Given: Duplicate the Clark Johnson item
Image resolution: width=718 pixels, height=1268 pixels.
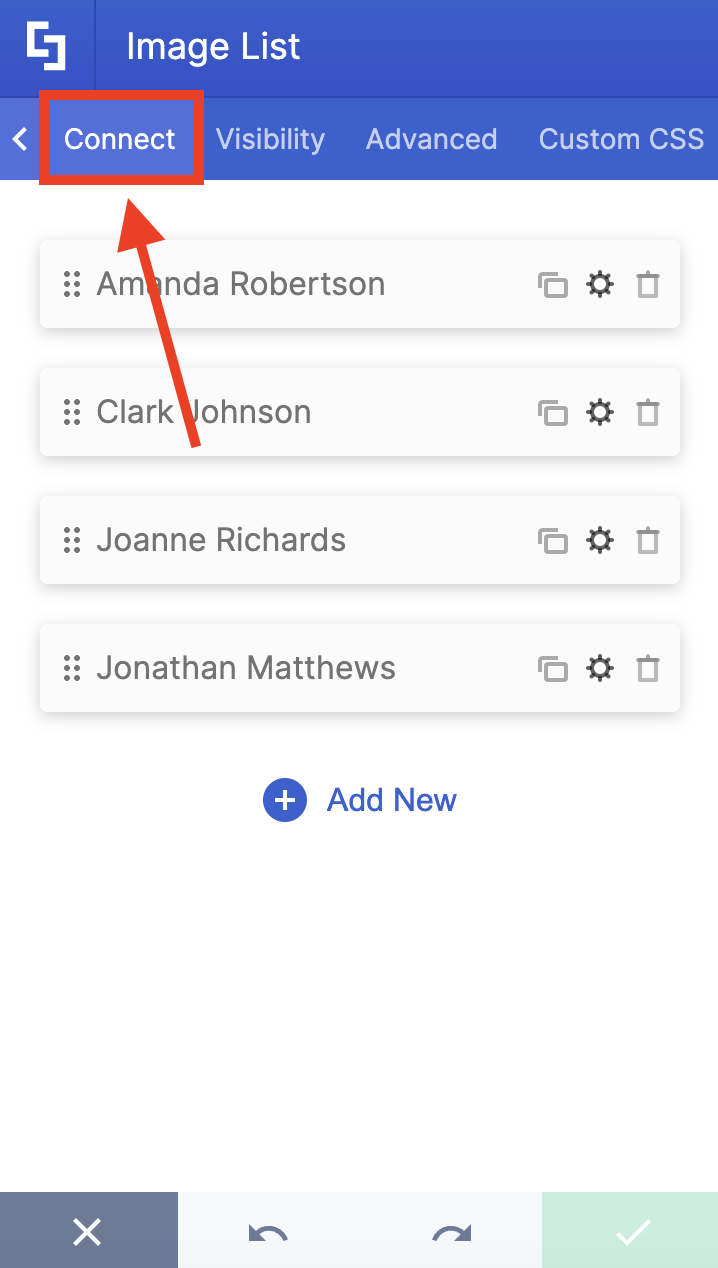Looking at the screenshot, I should coord(553,412).
